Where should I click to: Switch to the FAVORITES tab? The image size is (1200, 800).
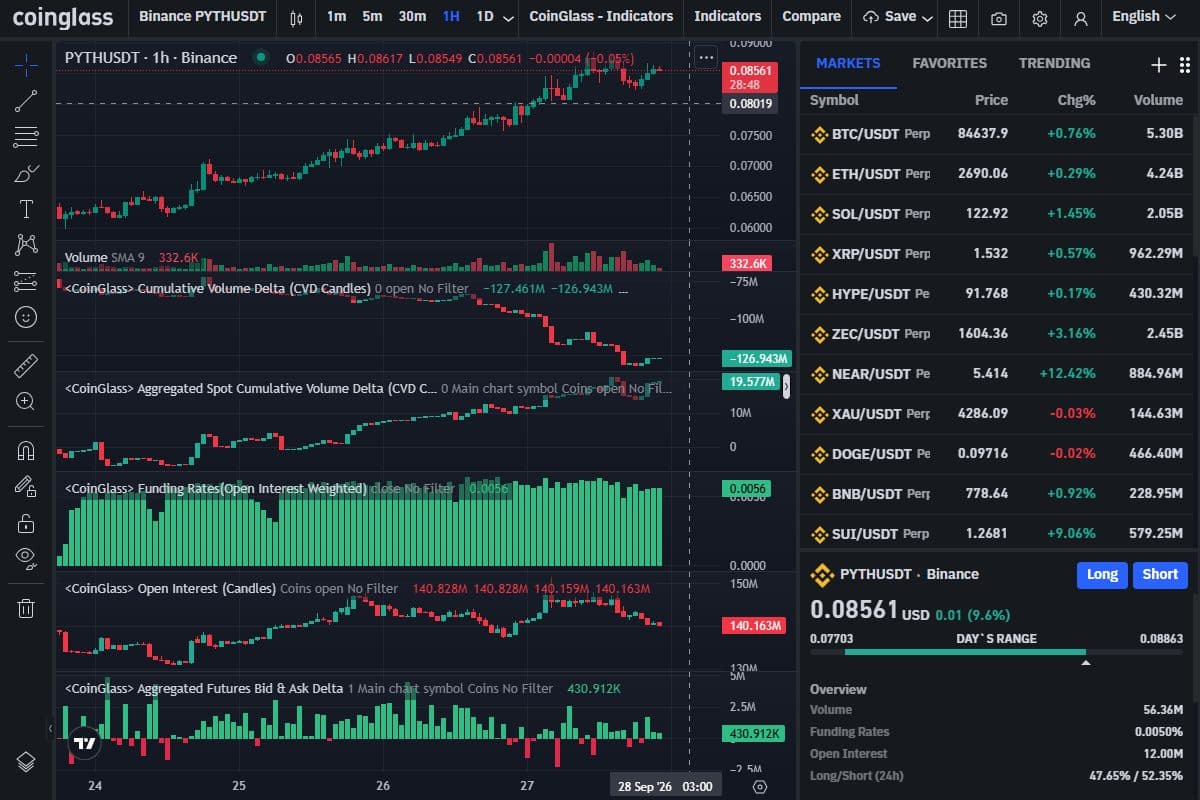point(949,63)
